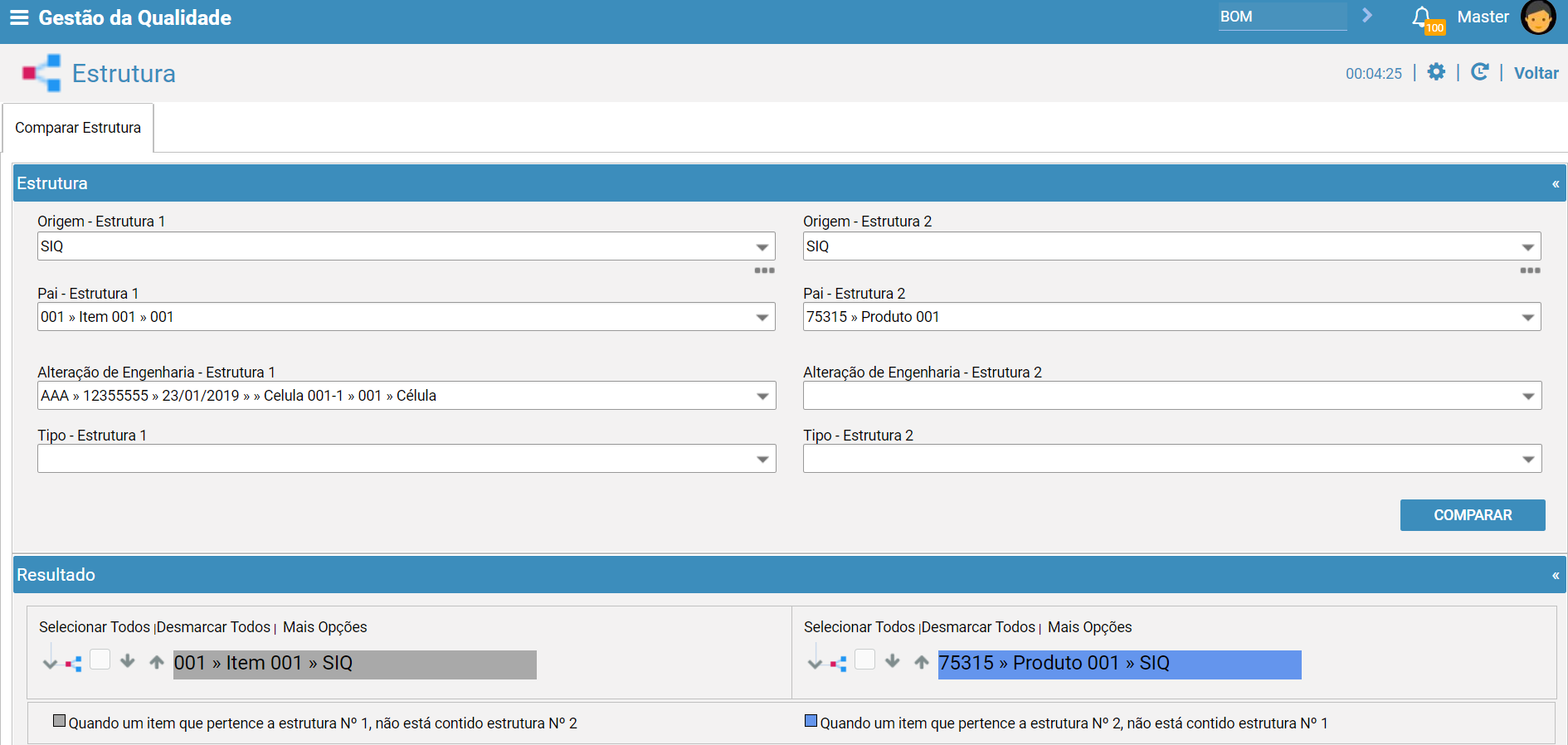Click the arrow next to BOM field
This screenshot has width=1568, height=745.
[x=1367, y=16]
